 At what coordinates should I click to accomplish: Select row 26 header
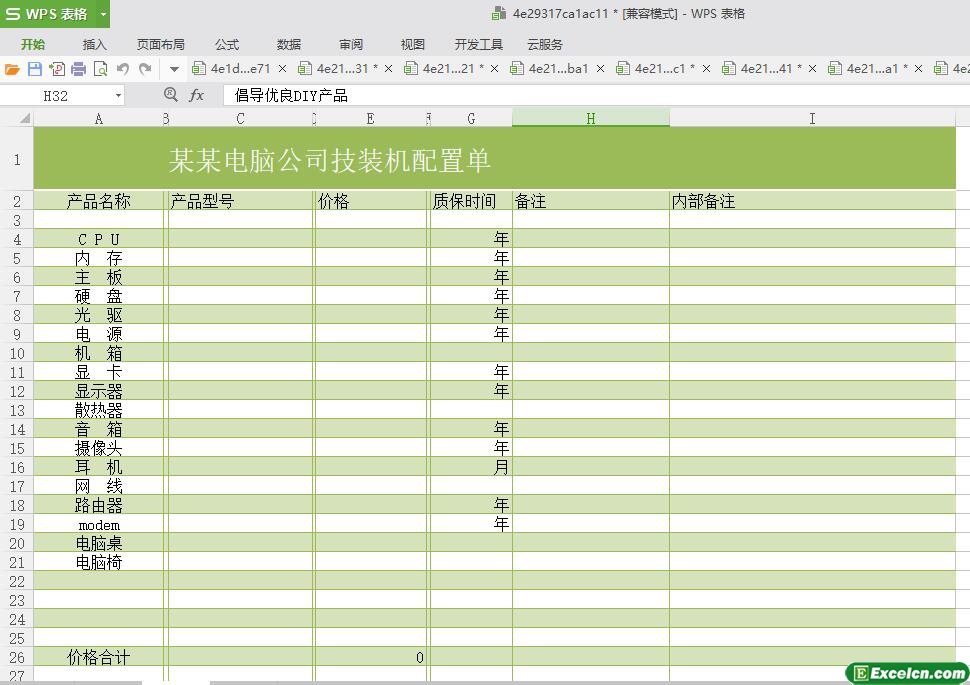pos(17,657)
